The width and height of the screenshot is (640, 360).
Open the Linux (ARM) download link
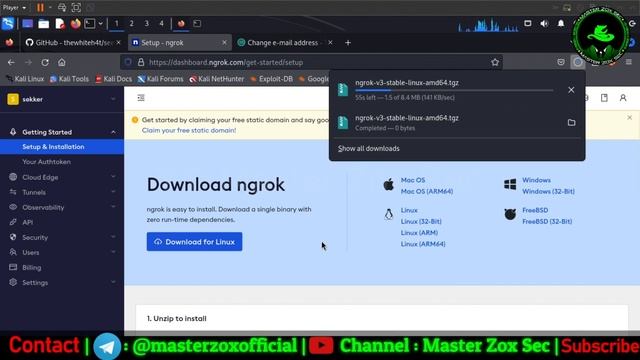(x=419, y=233)
